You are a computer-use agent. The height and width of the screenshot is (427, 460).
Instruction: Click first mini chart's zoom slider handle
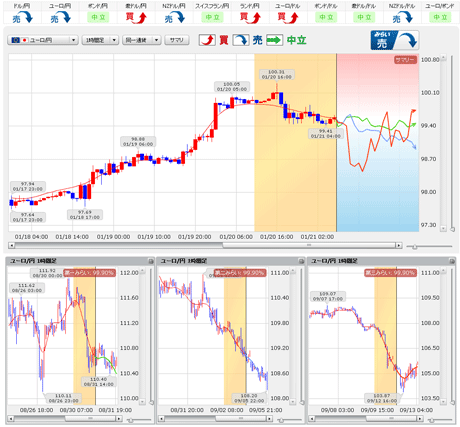(x=131, y=420)
